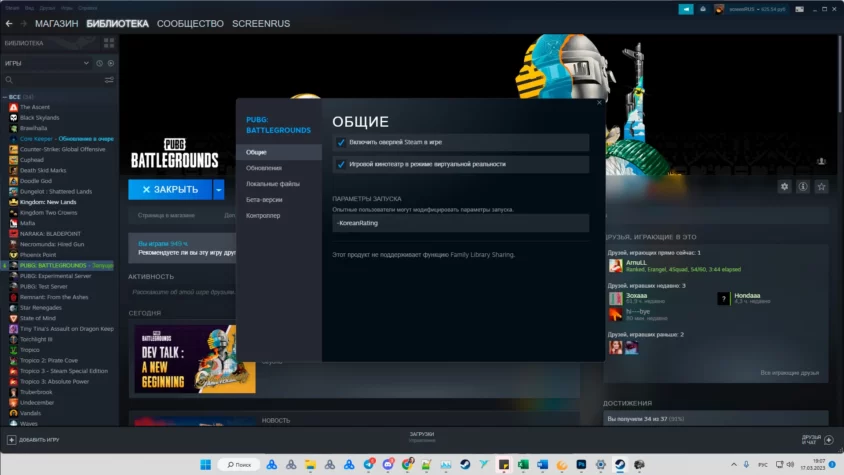This screenshot has width=844, height=475.
Task: Open dropdown arrow next to ЗАКРЫТЬ button
Action: 219,190
